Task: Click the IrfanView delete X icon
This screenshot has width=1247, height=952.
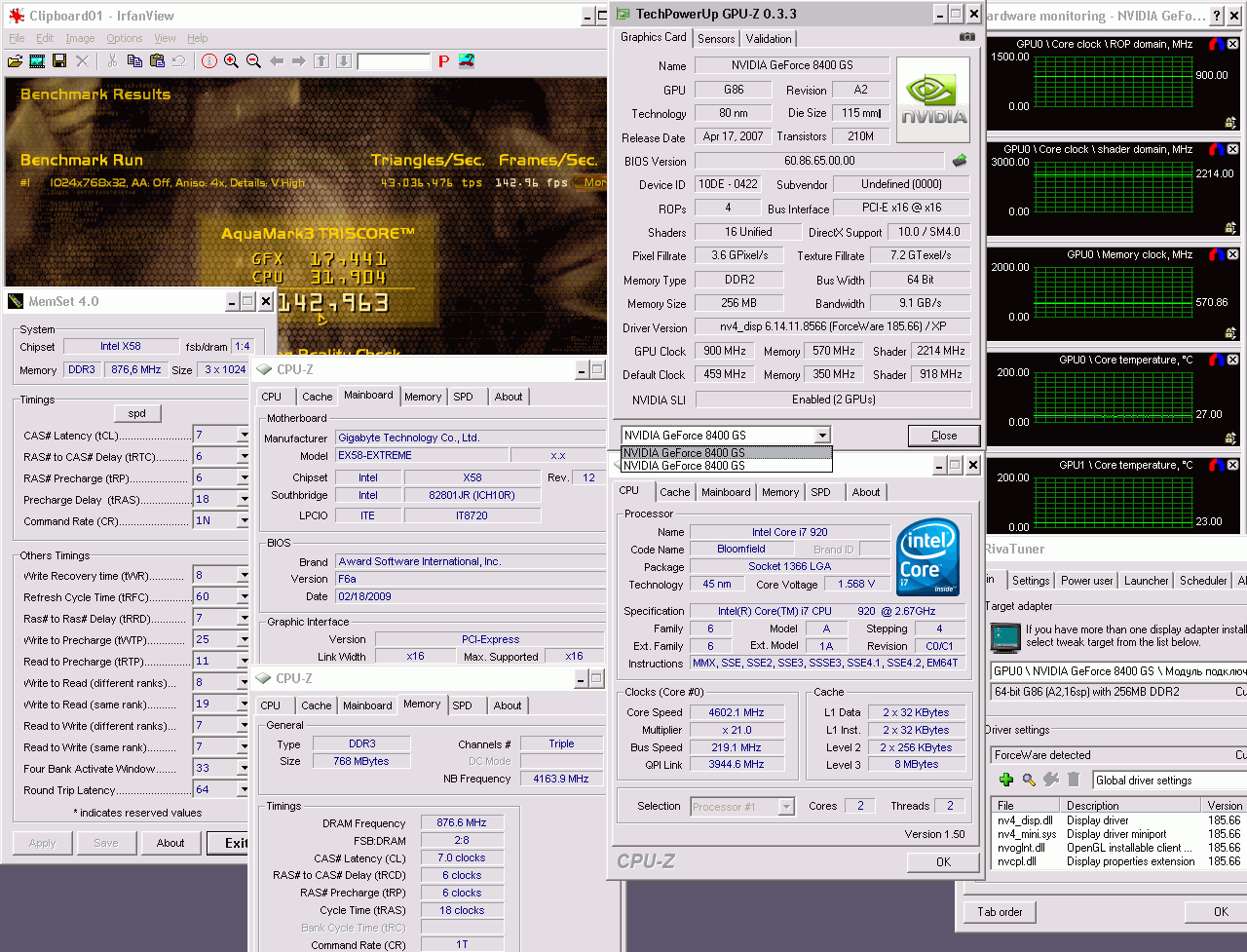Action: [x=82, y=61]
